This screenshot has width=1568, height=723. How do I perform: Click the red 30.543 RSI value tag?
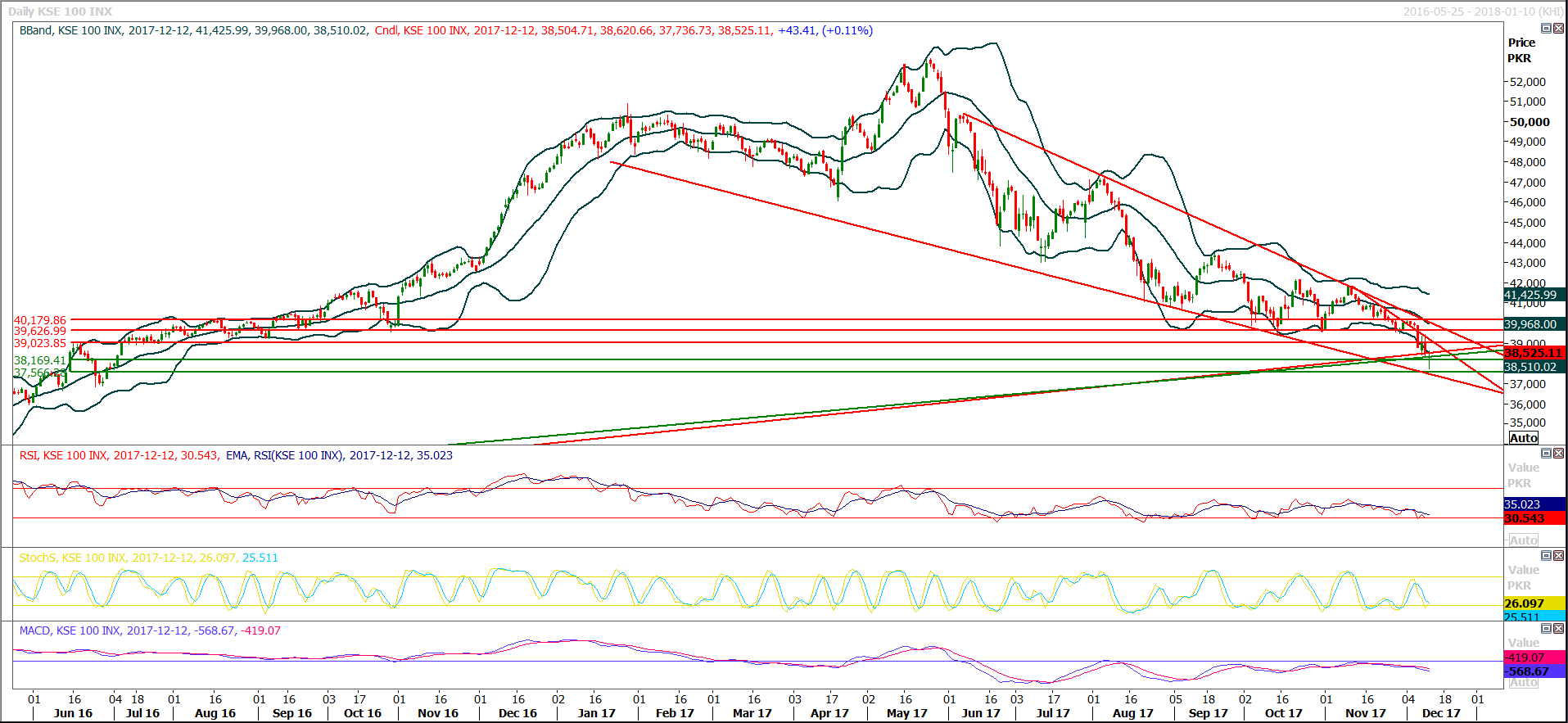click(1534, 518)
